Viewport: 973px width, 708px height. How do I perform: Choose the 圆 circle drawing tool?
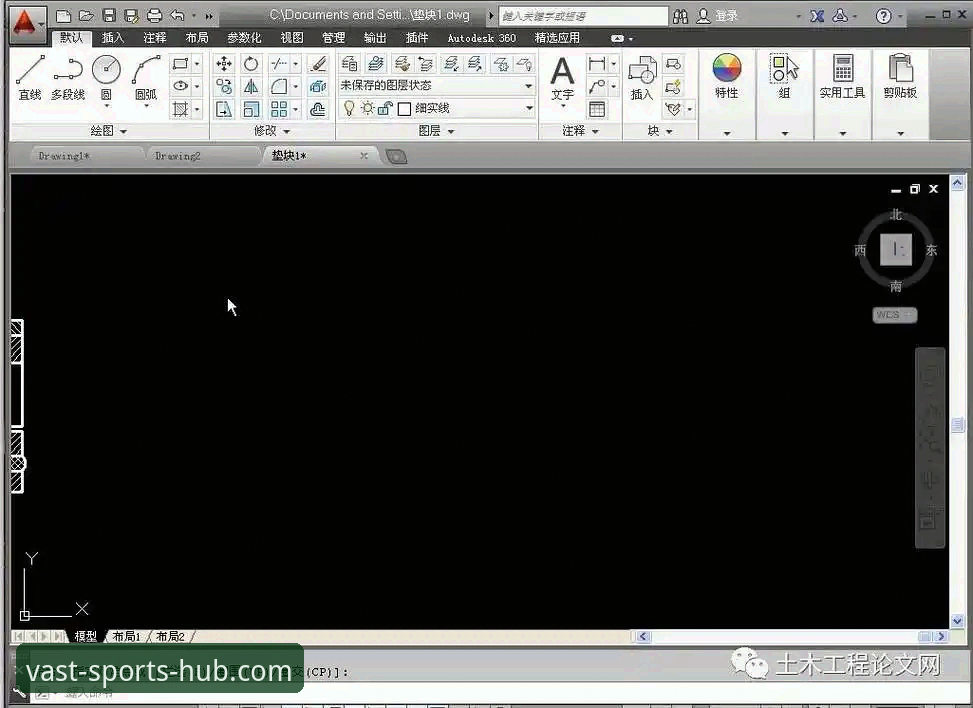[x=106, y=77]
